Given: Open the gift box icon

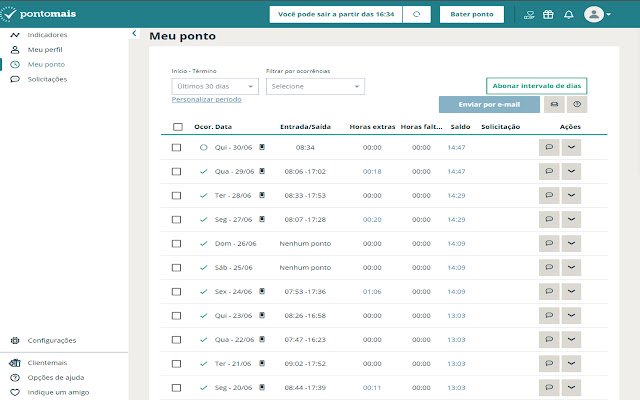Looking at the screenshot, I should (548, 15).
